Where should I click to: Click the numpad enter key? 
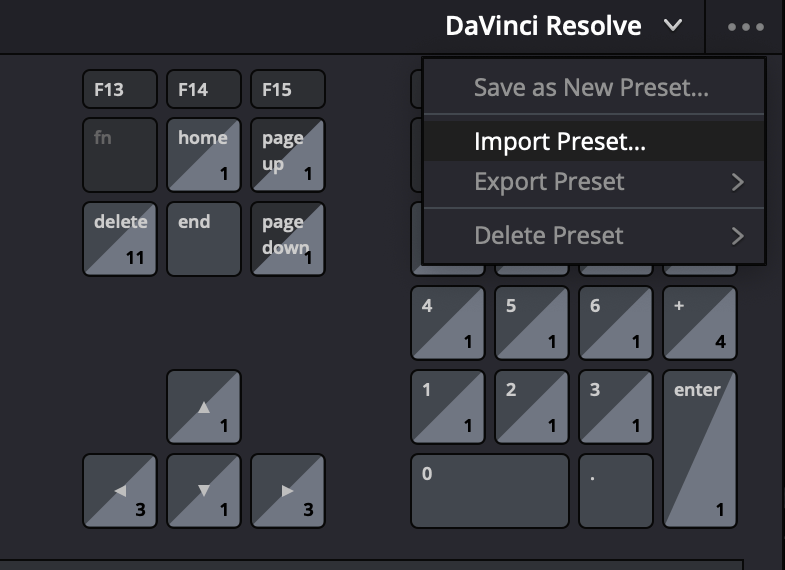click(x=700, y=449)
